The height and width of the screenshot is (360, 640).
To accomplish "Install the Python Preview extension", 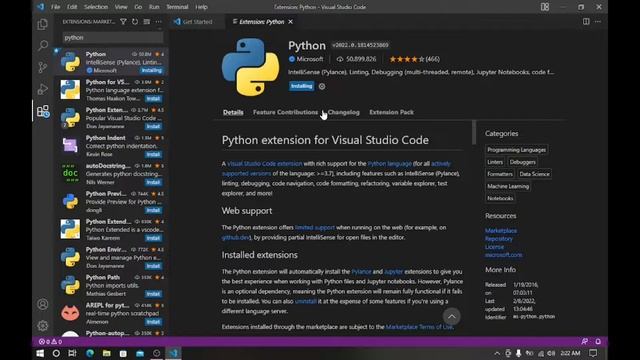I will click(x=153, y=210).
